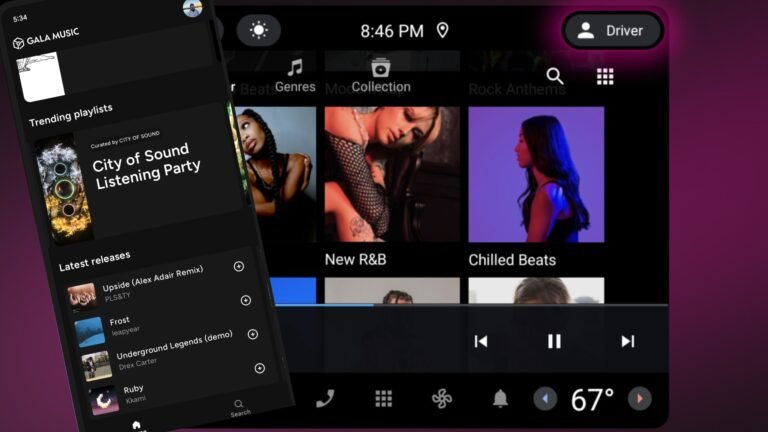Click the Chilled Beats label
The width and height of the screenshot is (768, 432).
[x=512, y=260]
